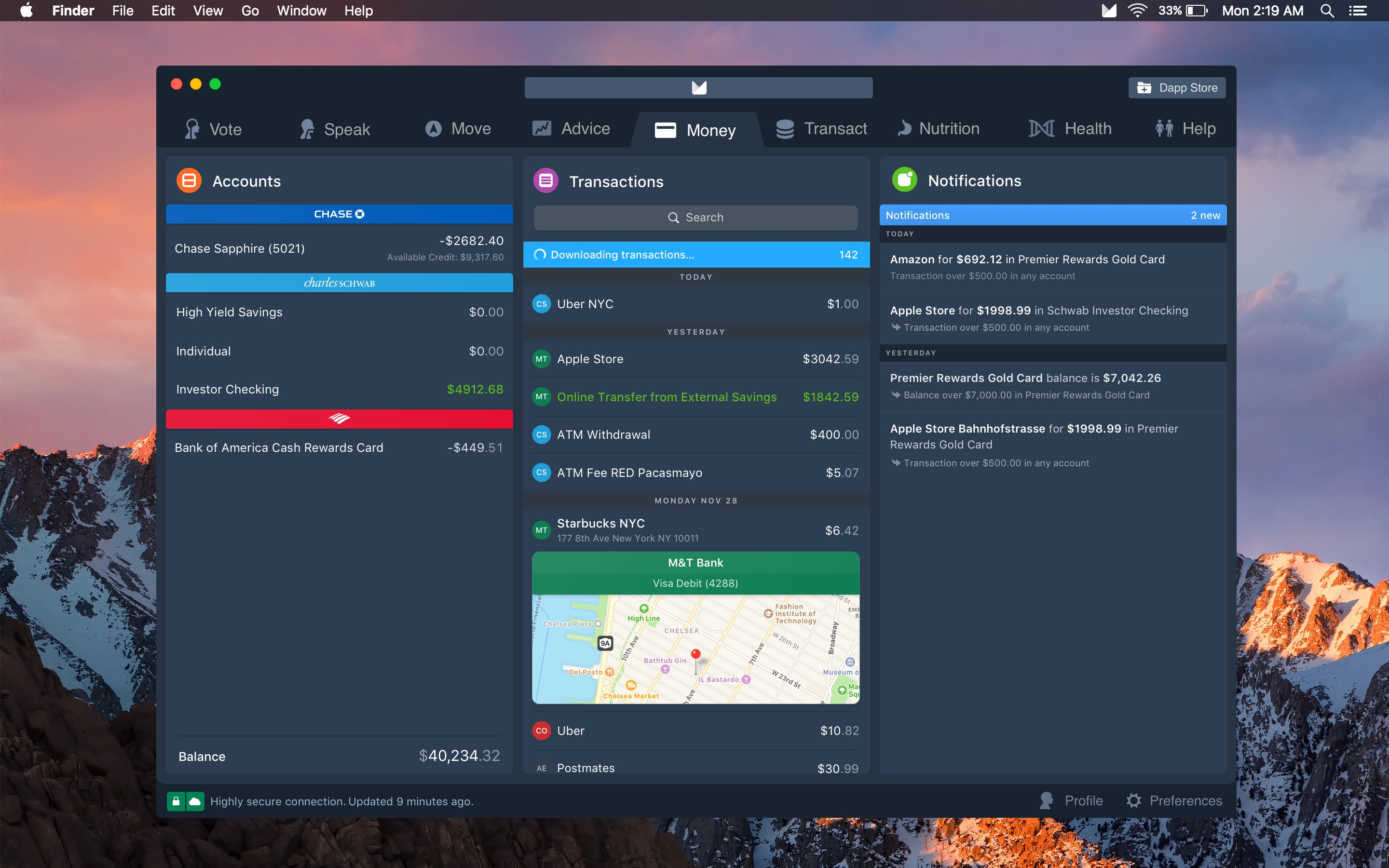Open Profile in the footer
This screenshot has width=1389, height=868.
1071,801
